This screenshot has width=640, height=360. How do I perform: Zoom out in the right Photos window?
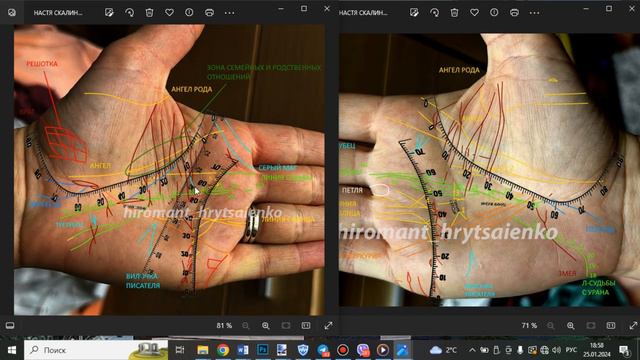point(551,325)
